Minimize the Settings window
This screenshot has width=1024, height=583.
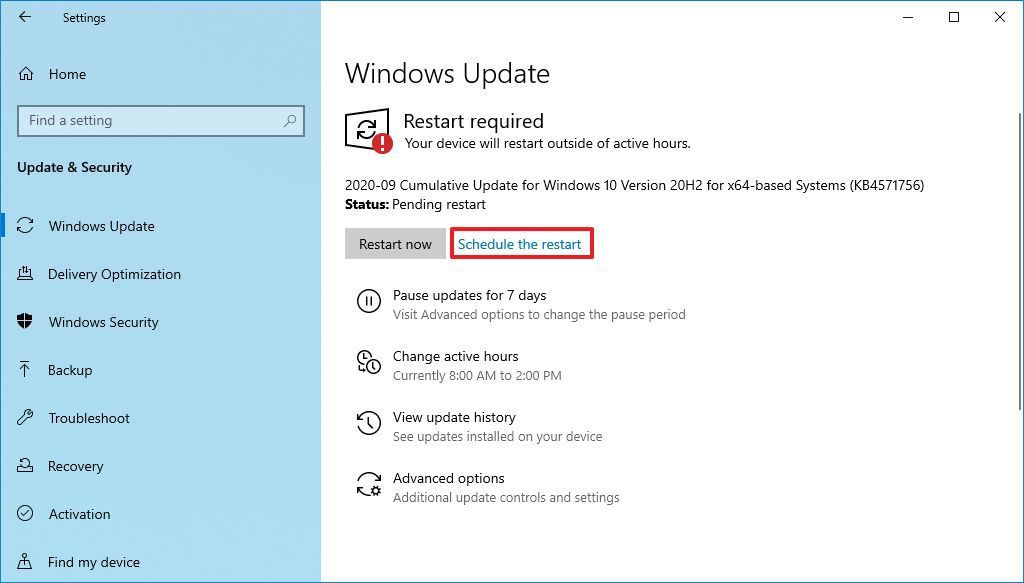[x=908, y=18]
